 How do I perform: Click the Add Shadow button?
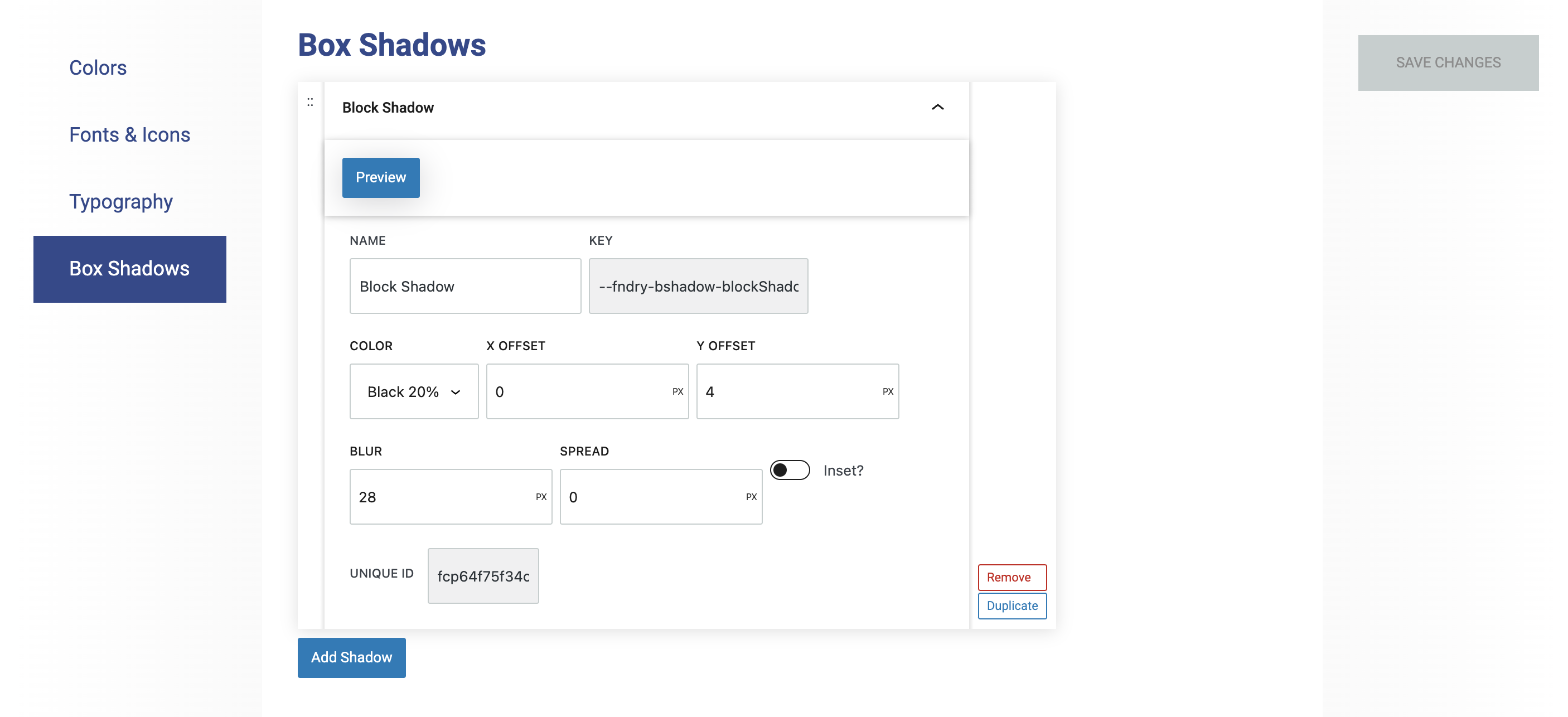[x=351, y=657]
